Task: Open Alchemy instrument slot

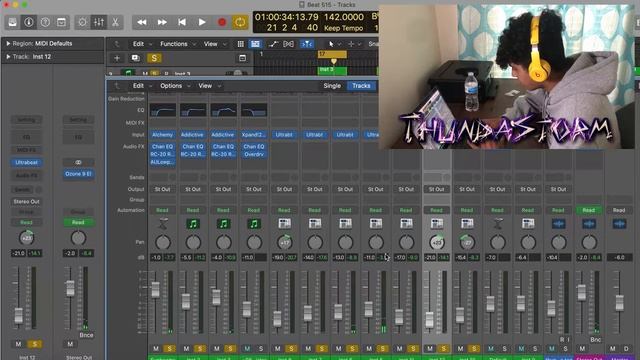Action: 162,135
